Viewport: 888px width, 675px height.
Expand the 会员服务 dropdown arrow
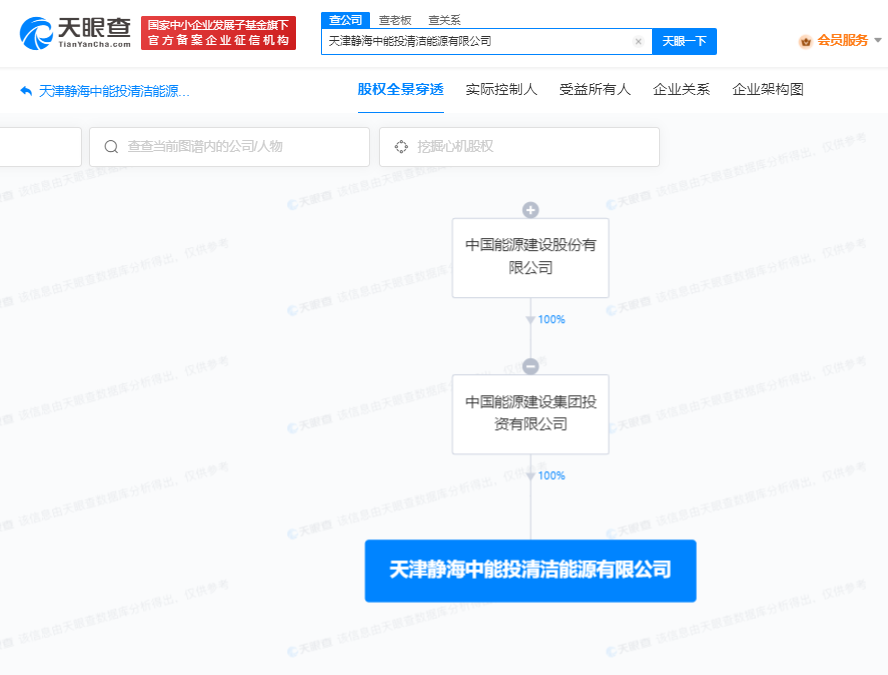pyautogui.click(x=878, y=40)
